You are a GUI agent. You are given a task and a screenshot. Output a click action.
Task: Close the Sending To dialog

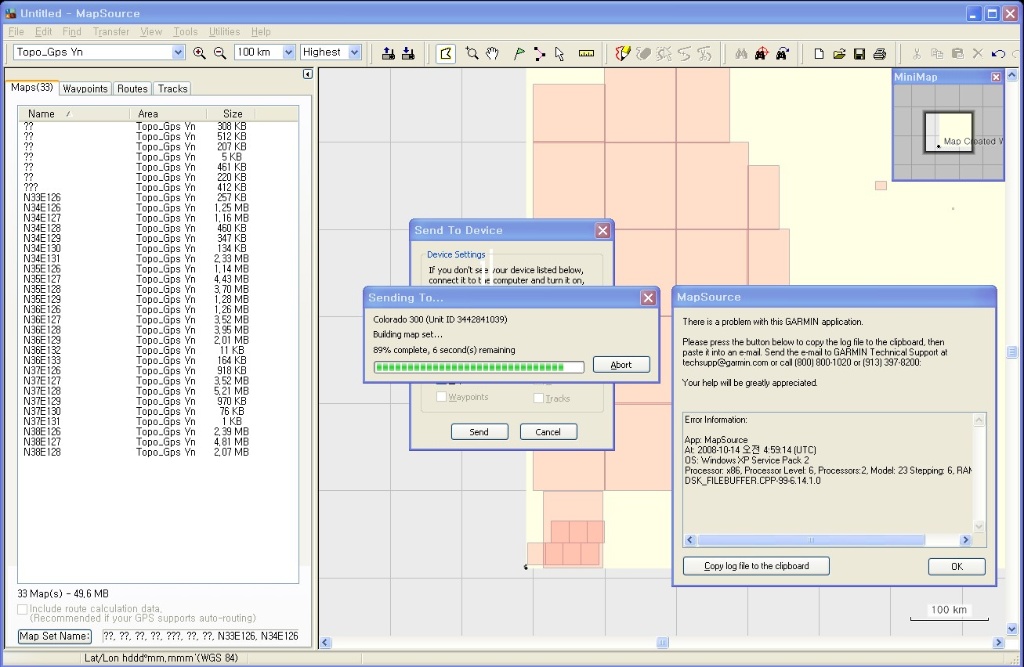(648, 298)
